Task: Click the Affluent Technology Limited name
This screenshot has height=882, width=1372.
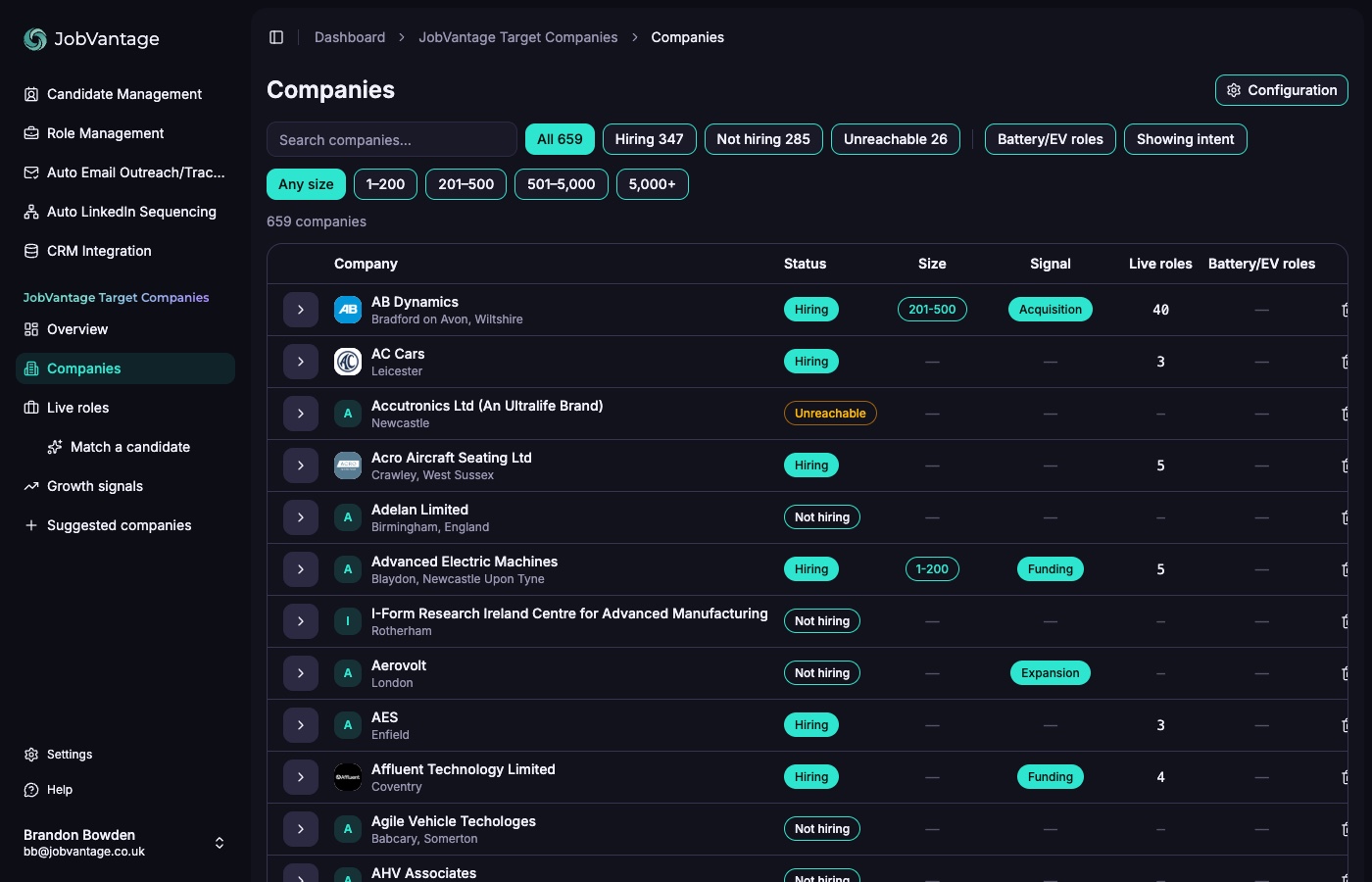Action: [464, 769]
